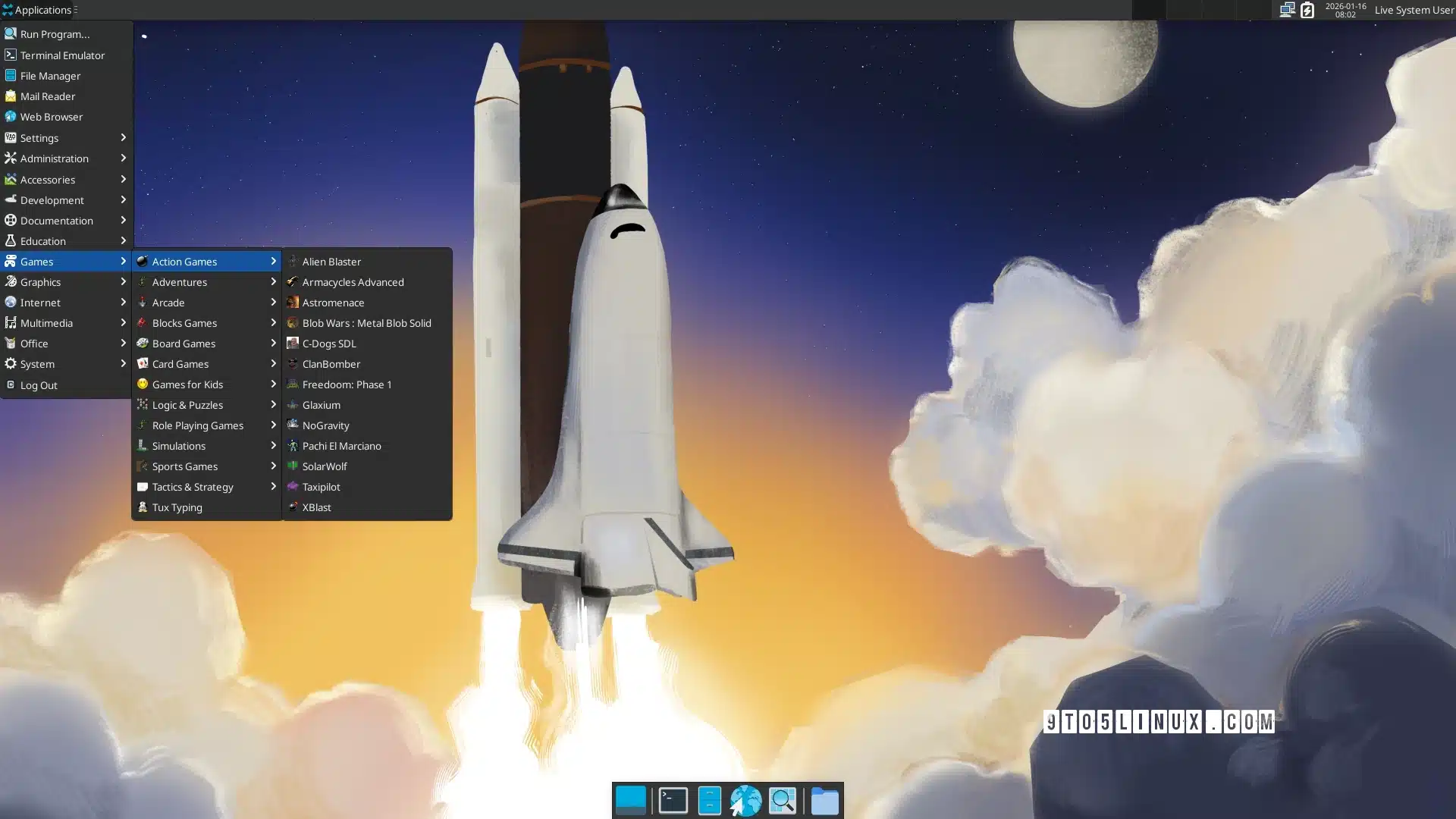Image resolution: width=1456 pixels, height=819 pixels.
Task: Launch Alien Blaster game
Action: (331, 262)
